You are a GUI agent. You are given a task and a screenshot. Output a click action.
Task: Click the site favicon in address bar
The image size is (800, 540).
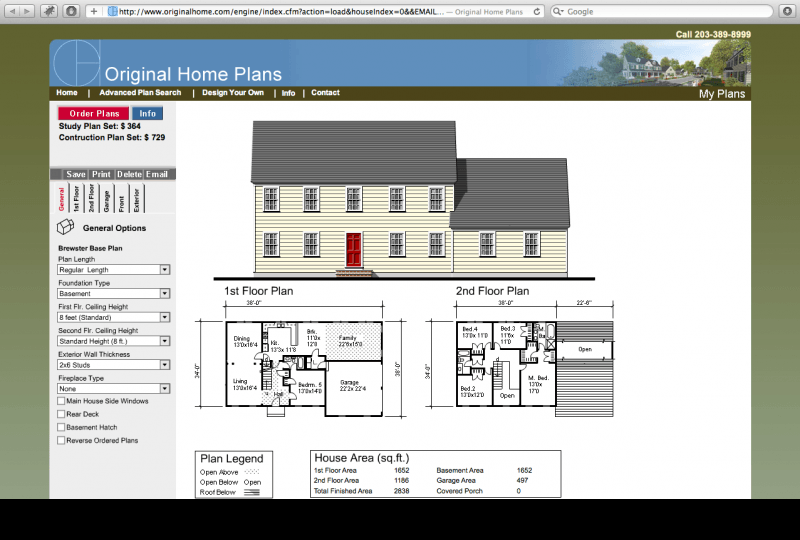point(113,11)
